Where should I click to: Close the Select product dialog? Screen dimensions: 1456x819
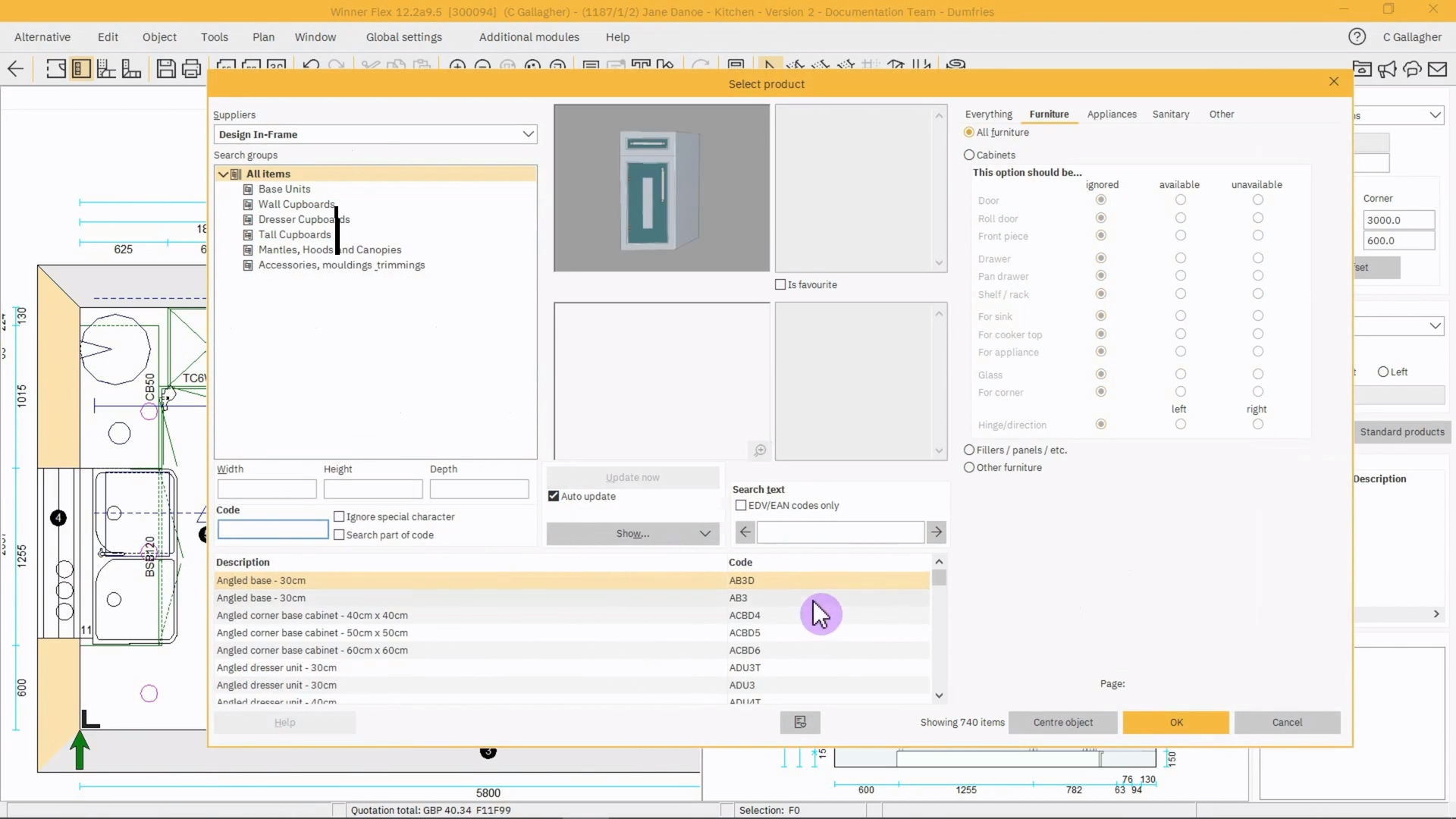(x=1334, y=82)
